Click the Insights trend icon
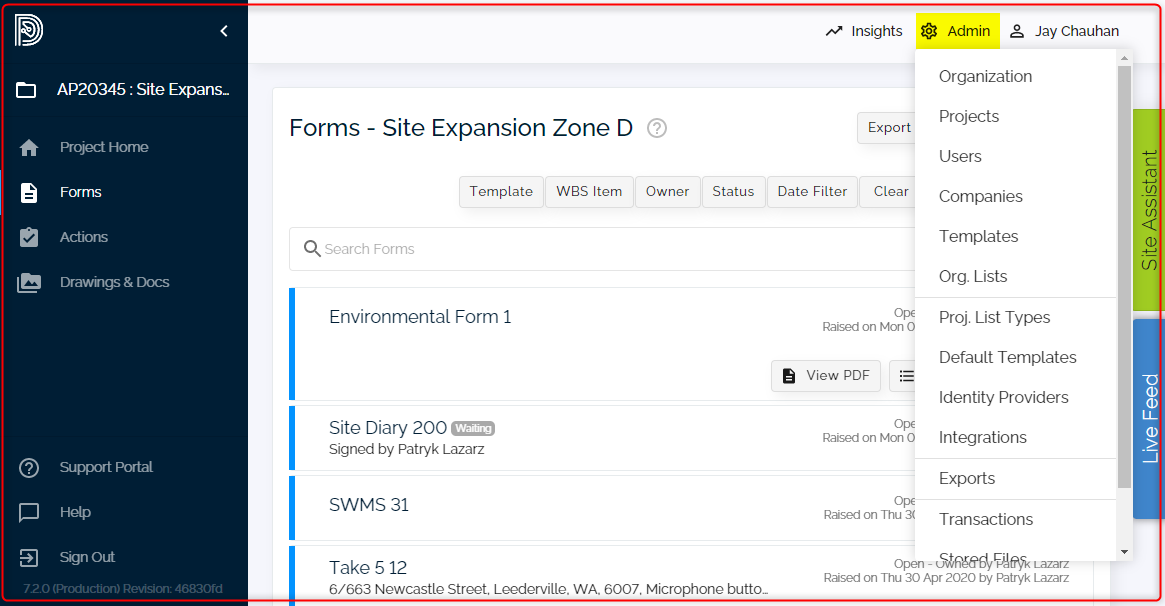Screen dimensions: 1165x606 (834, 31)
